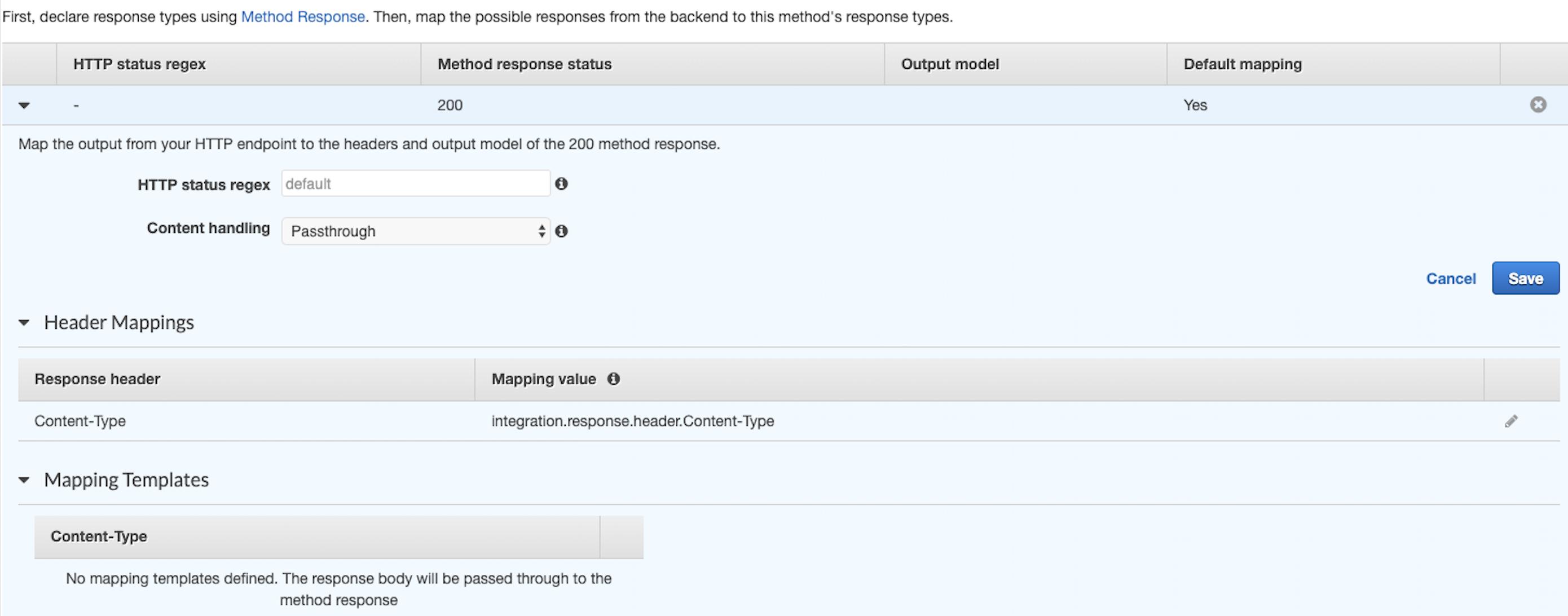Cancel the integration response edits
The height and width of the screenshot is (616, 1568).
click(x=1451, y=279)
